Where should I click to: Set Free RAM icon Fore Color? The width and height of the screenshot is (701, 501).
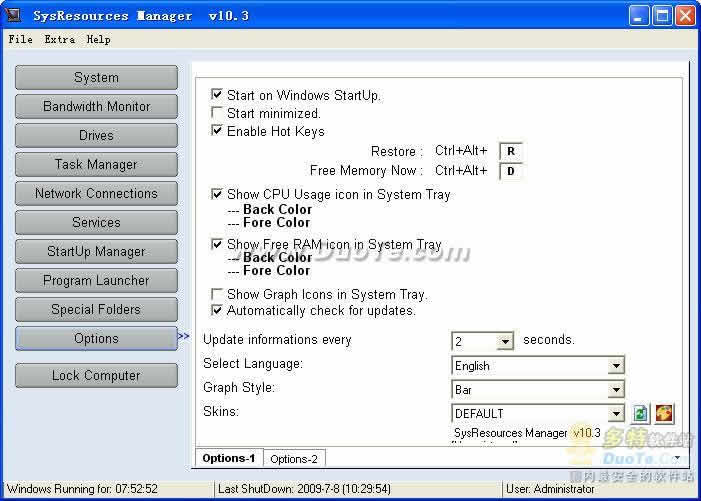[x=276, y=271]
